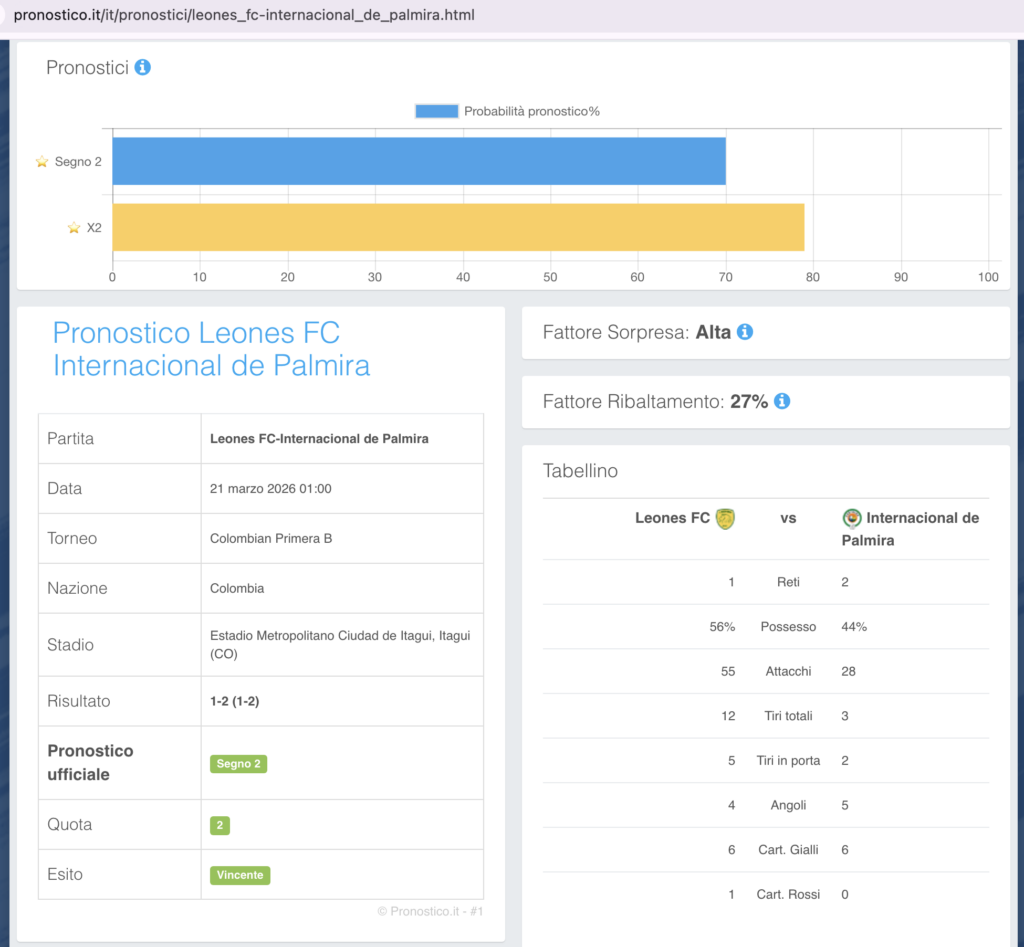Click the Internacional de Palmira team crest
The image size is (1024, 947).
click(852, 518)
